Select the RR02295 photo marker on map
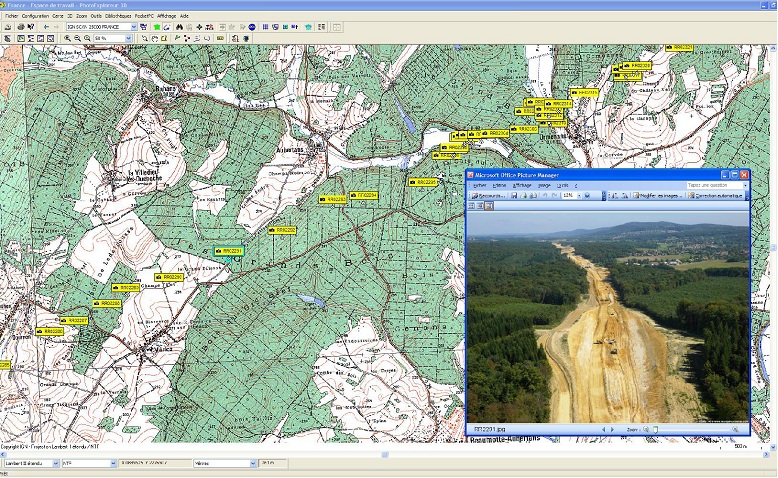Screen dimensions: 778x478 [x=423, y=182]
